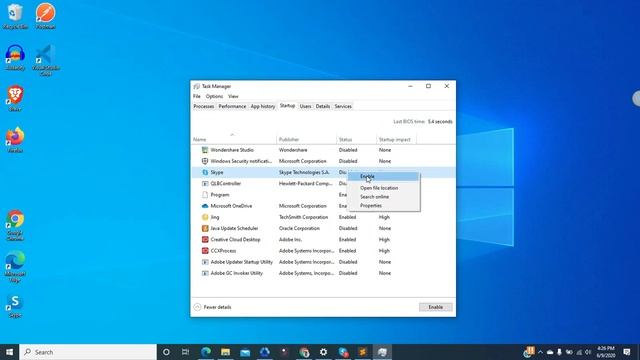Switch to the Performance tab
This screenshot has width=640, height=360.
(232, 106)
